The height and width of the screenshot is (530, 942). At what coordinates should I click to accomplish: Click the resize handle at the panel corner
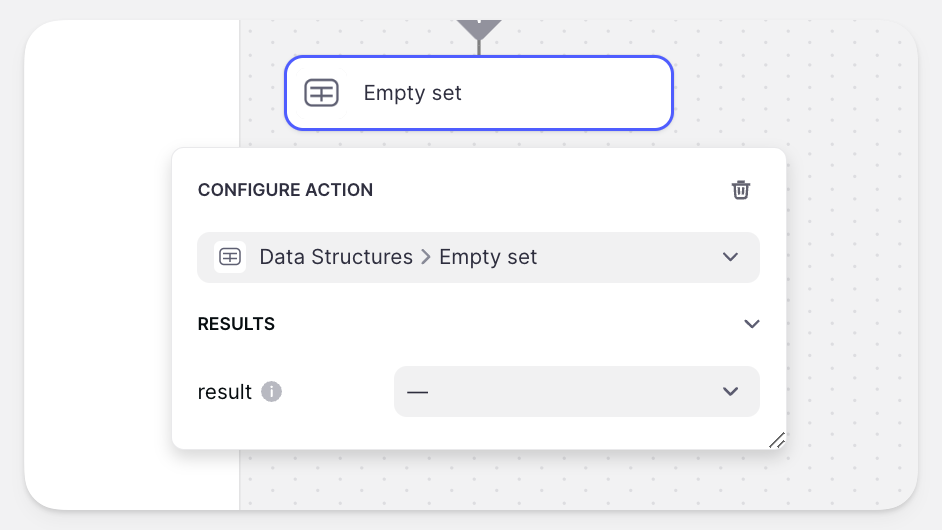pyautogui.click(x=776, y=440)
